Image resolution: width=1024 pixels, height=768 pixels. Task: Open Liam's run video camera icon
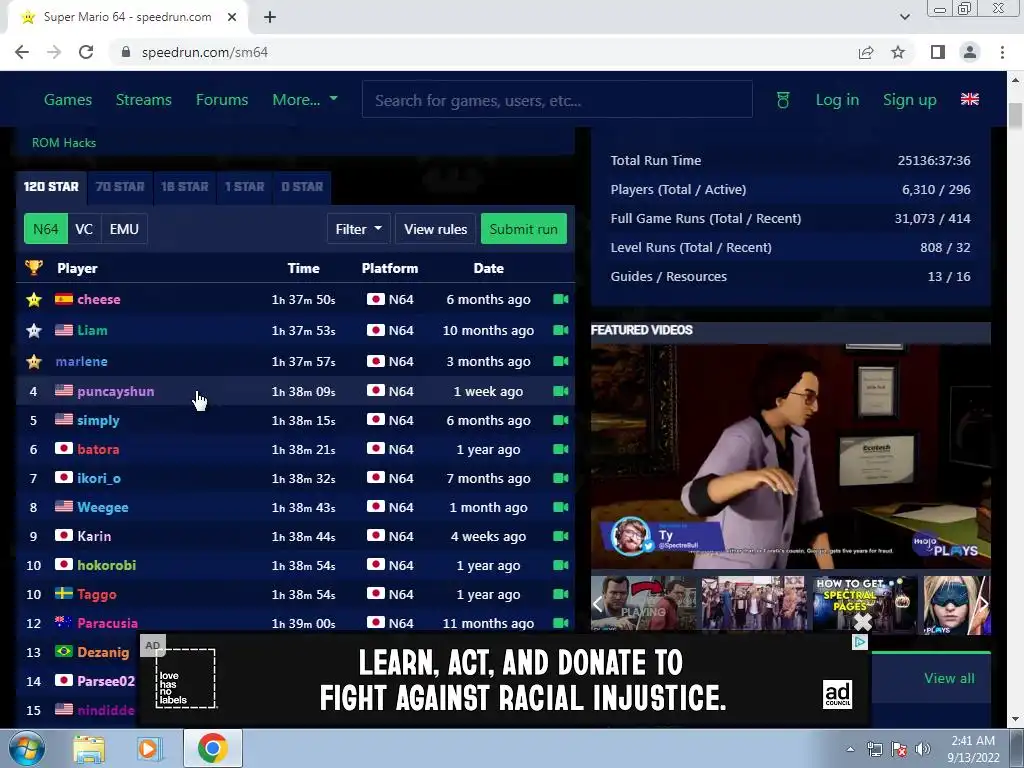pyautogui.click(x=560, y=330)
